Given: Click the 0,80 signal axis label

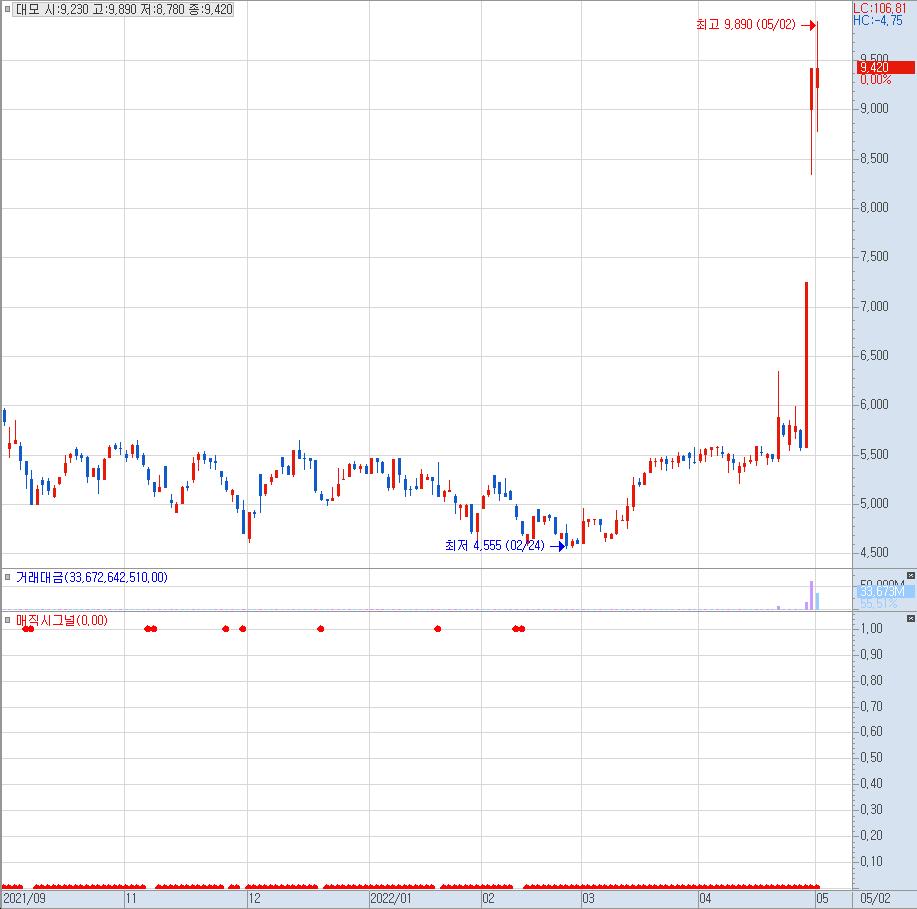Looking at the screenshot, I should [x=871, y=680].
